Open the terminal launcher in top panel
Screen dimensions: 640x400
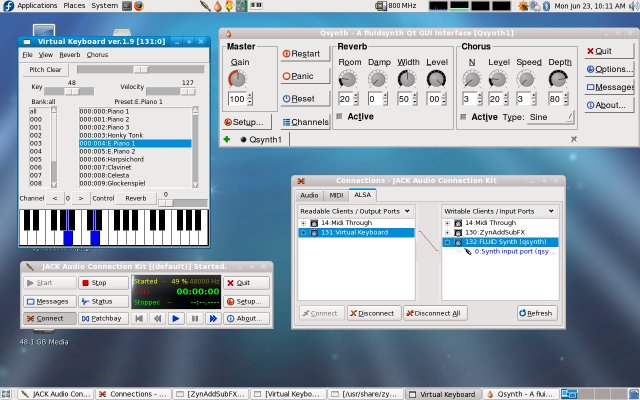tap(127, 6)
